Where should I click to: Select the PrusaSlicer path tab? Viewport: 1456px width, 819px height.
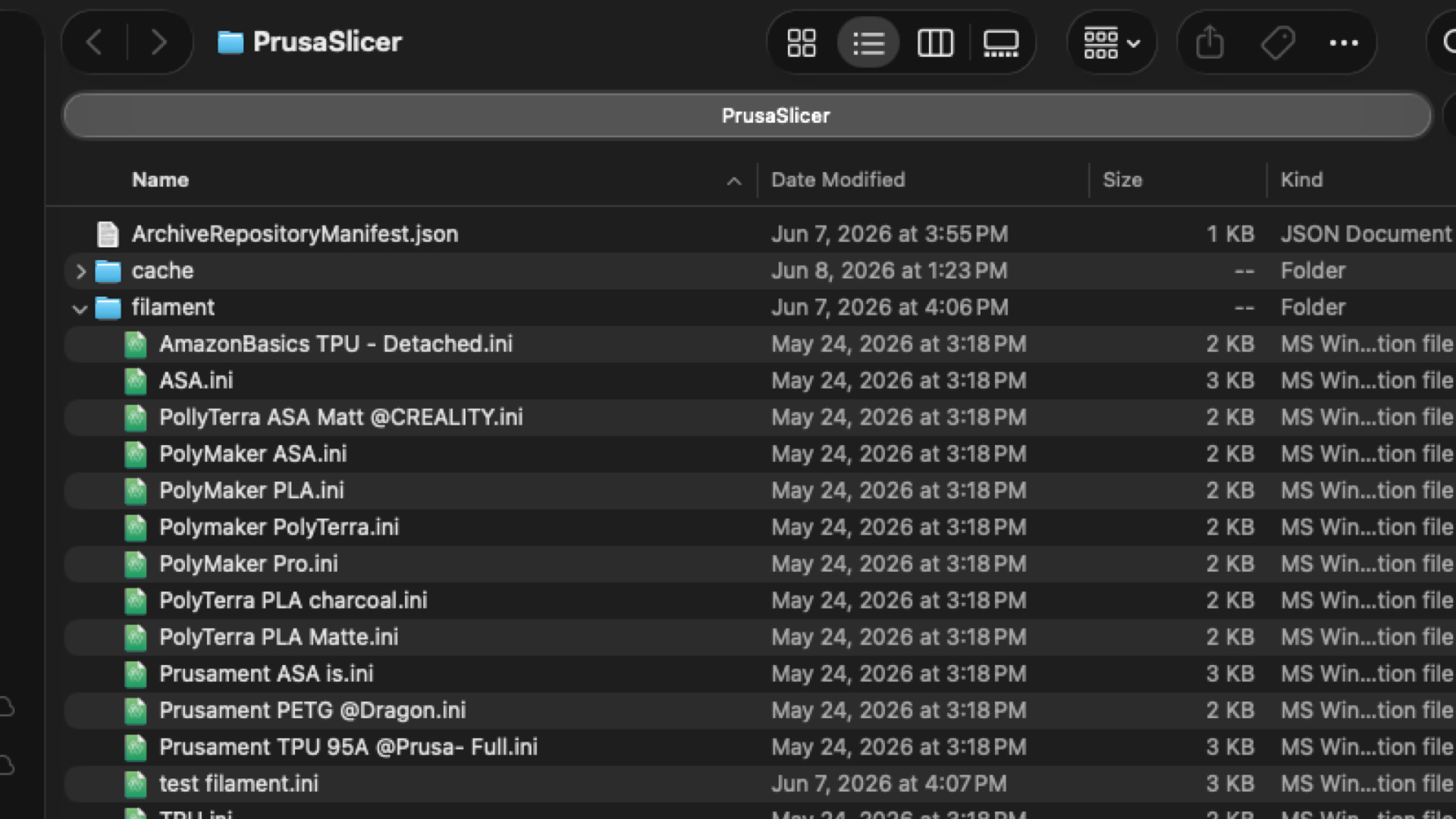(748, 116)
